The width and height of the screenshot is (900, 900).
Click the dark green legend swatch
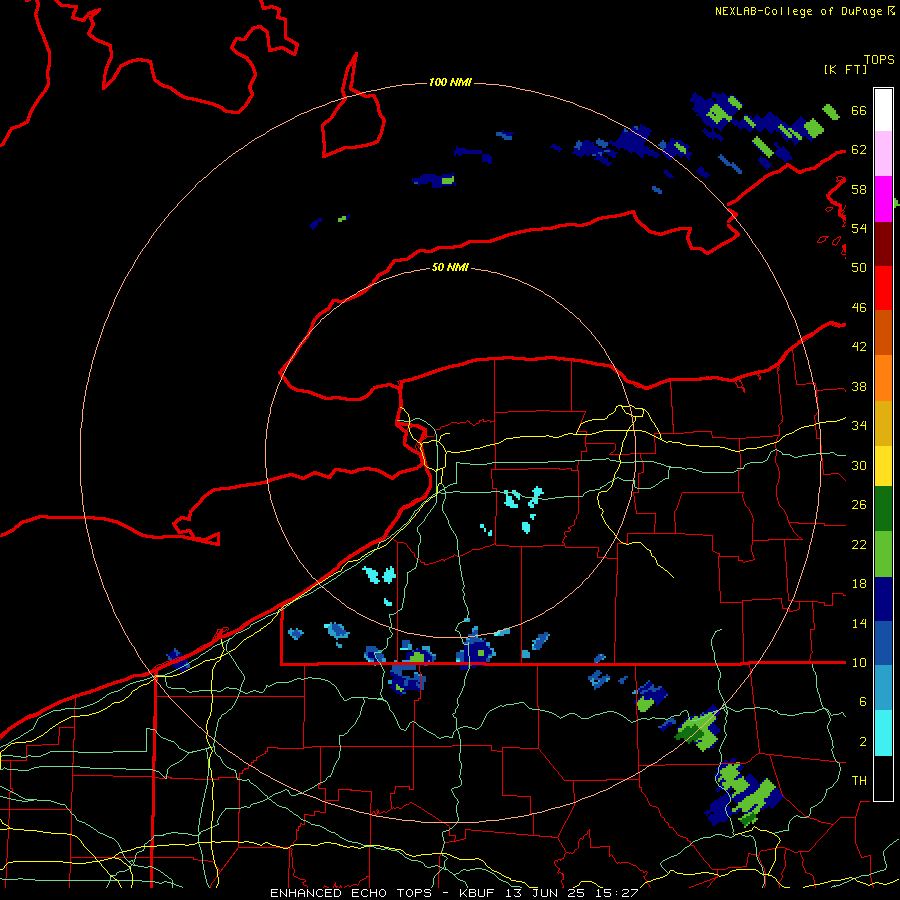pyautogui.click(x=883, y=509)
